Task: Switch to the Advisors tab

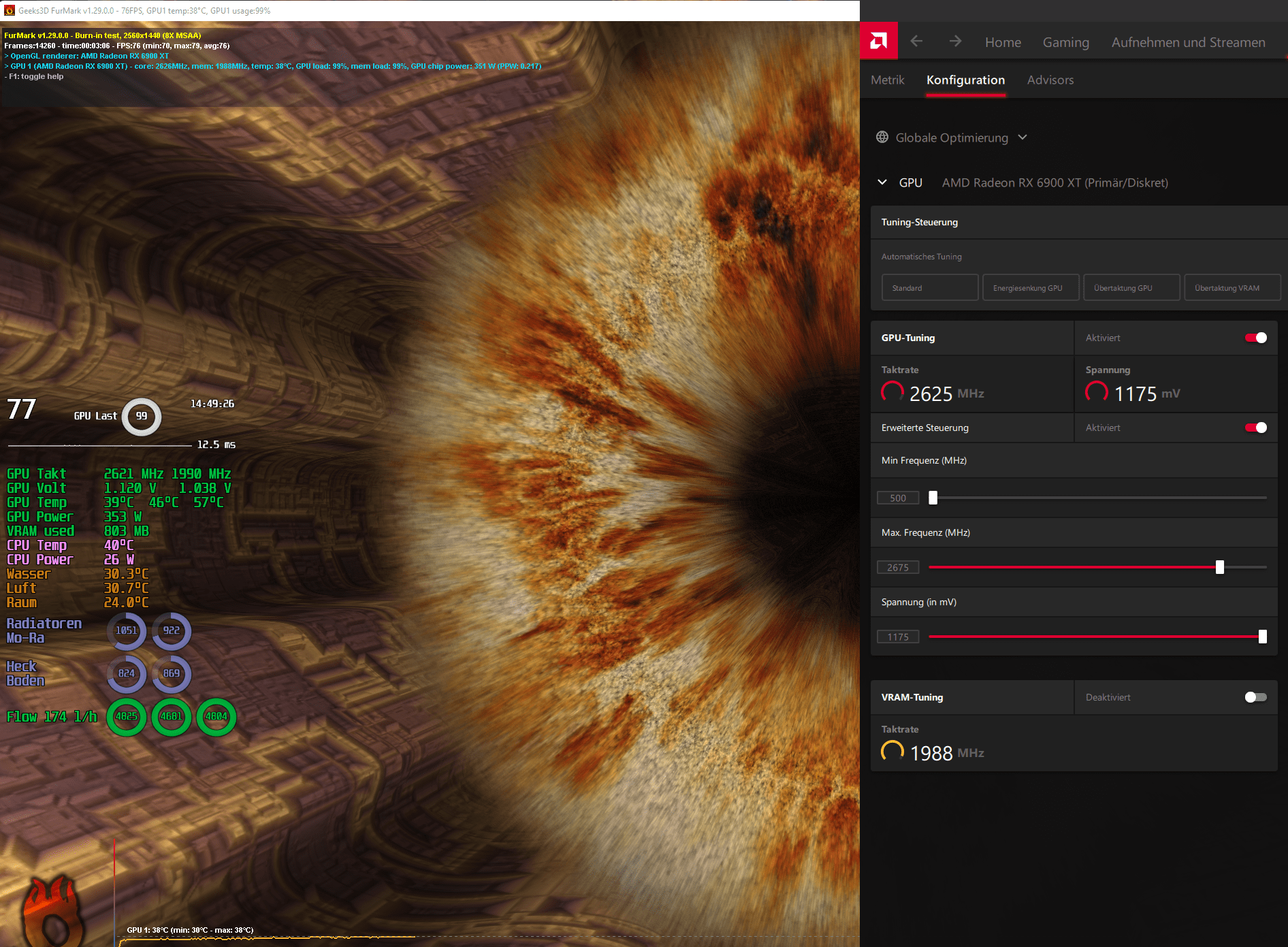Action: tap(1050, 80)
